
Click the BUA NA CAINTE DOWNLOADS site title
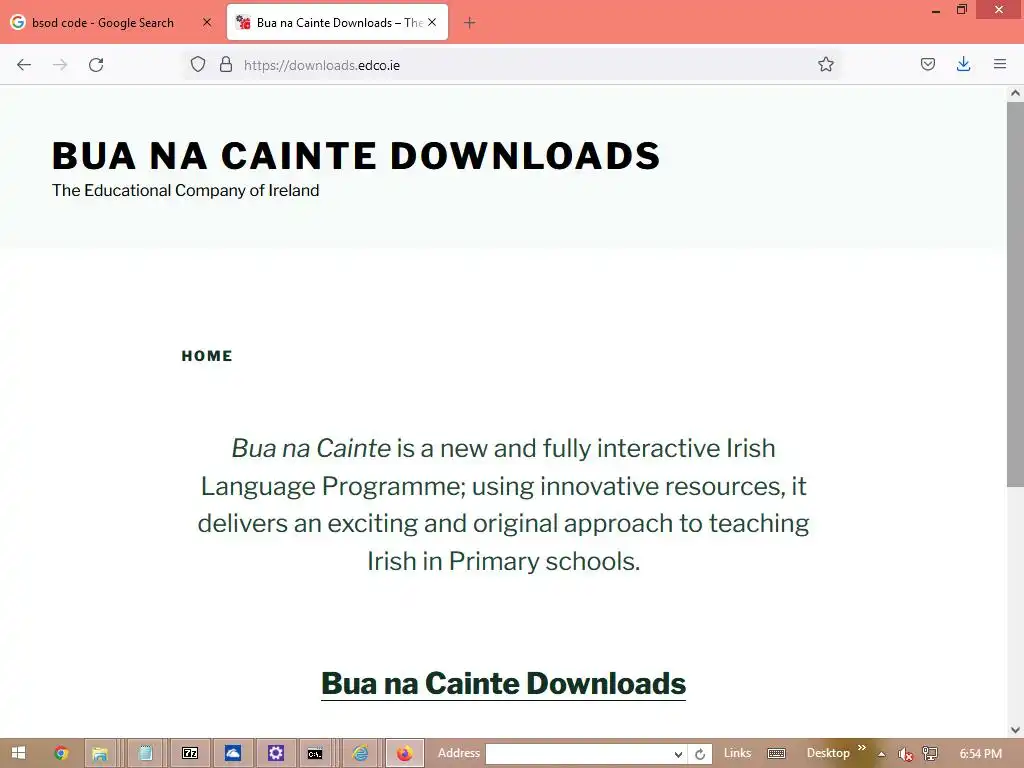(x=356, y=155)
